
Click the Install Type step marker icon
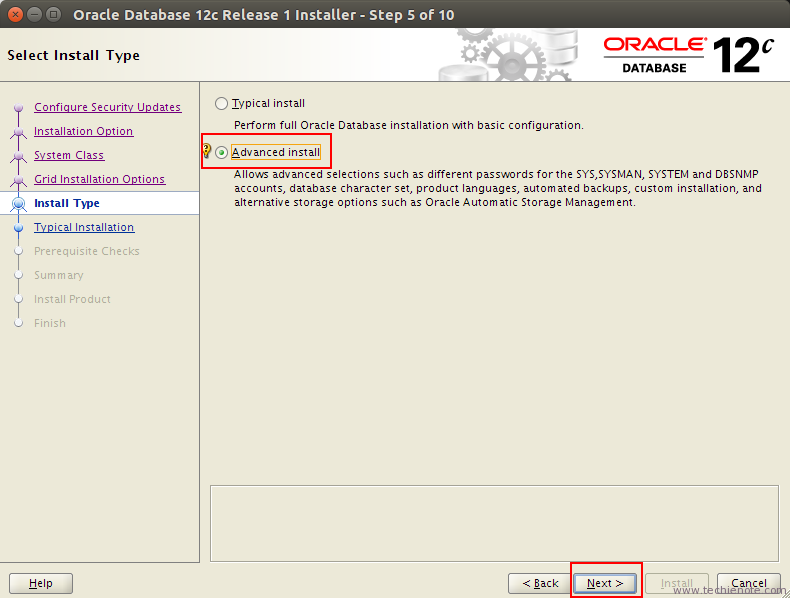pyautogui.click(x=19, y=203)
